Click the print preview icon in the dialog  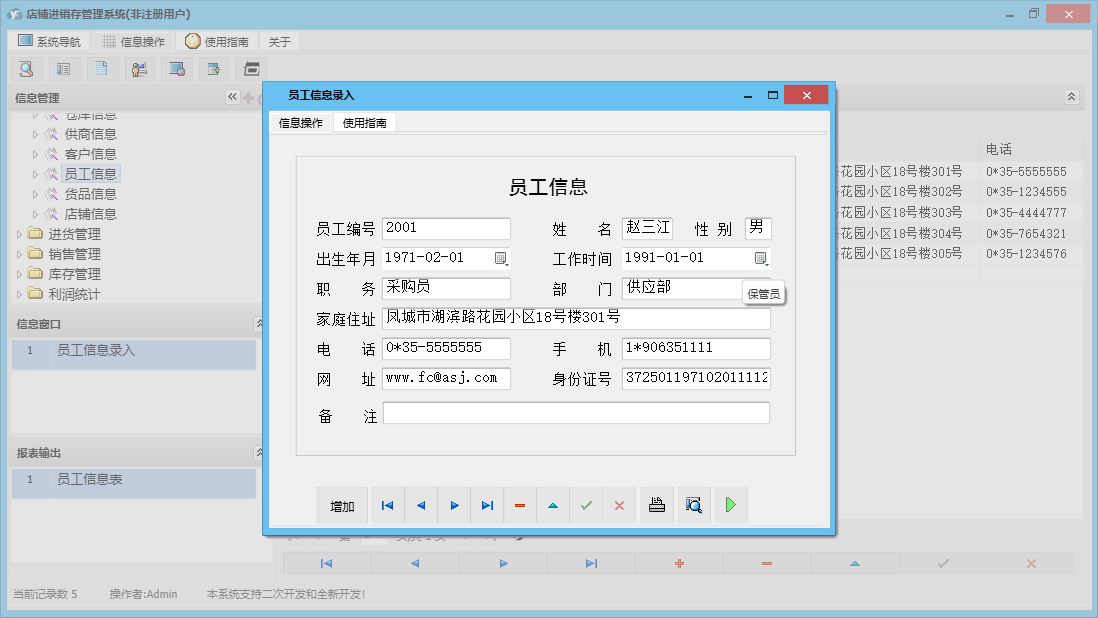[694, 505]
